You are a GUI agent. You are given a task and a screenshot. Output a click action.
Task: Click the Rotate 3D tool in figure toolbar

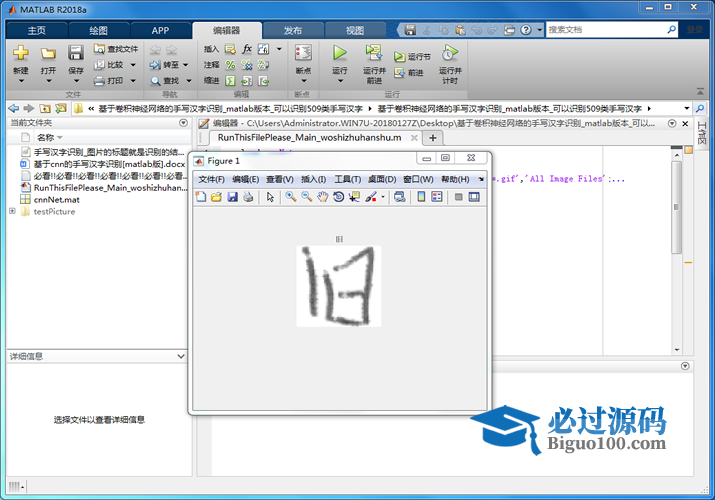pos(338,197)
